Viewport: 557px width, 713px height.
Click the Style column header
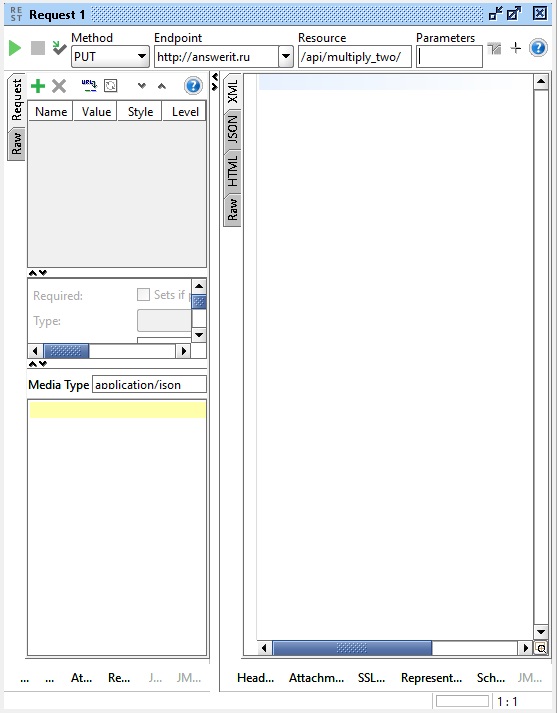[x=140, y=112]
